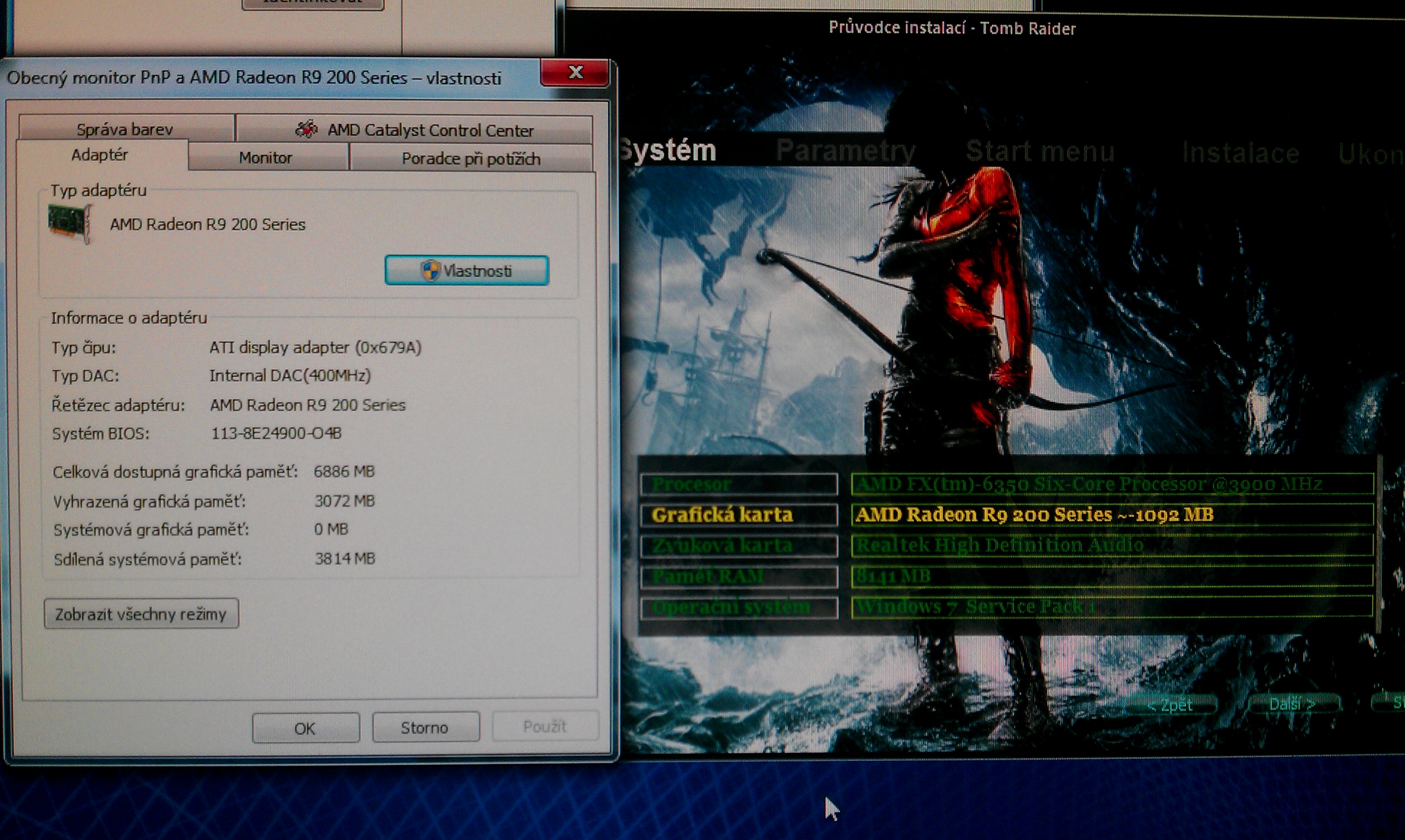This screenshot has width=1405, height=840.
Task: Open the Správa barev tab
Action: pos(126,129)
